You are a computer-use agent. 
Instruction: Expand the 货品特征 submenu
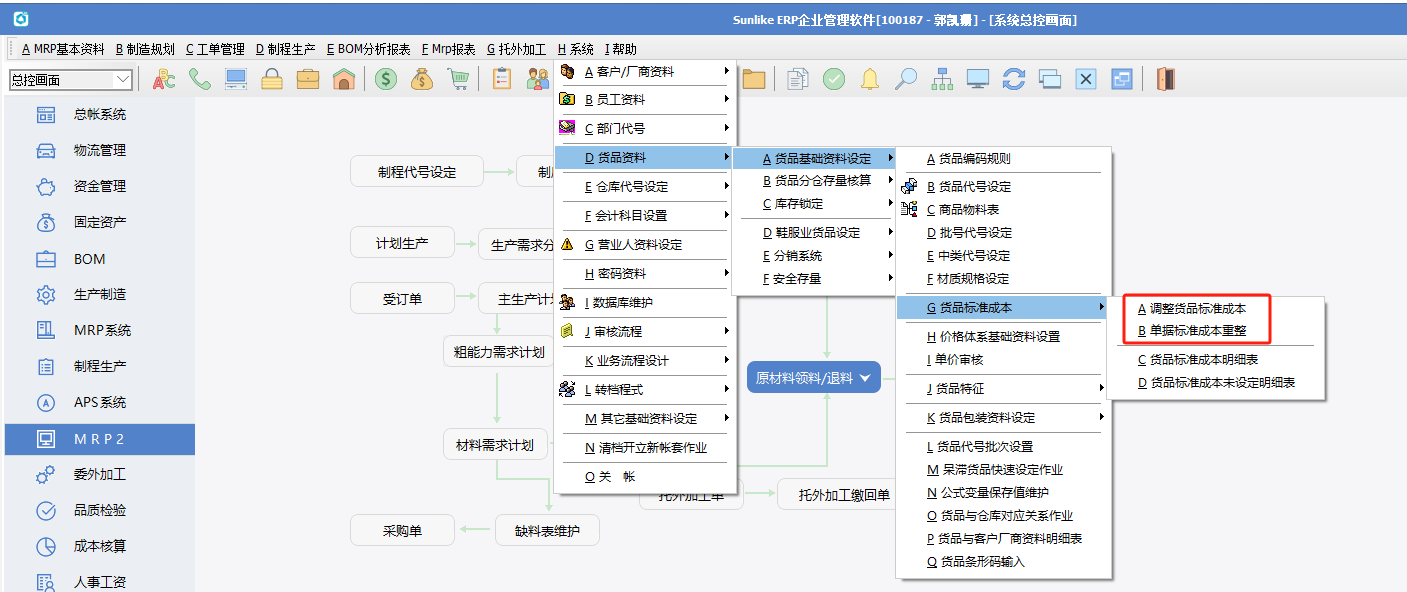[x=1004, y=389]
